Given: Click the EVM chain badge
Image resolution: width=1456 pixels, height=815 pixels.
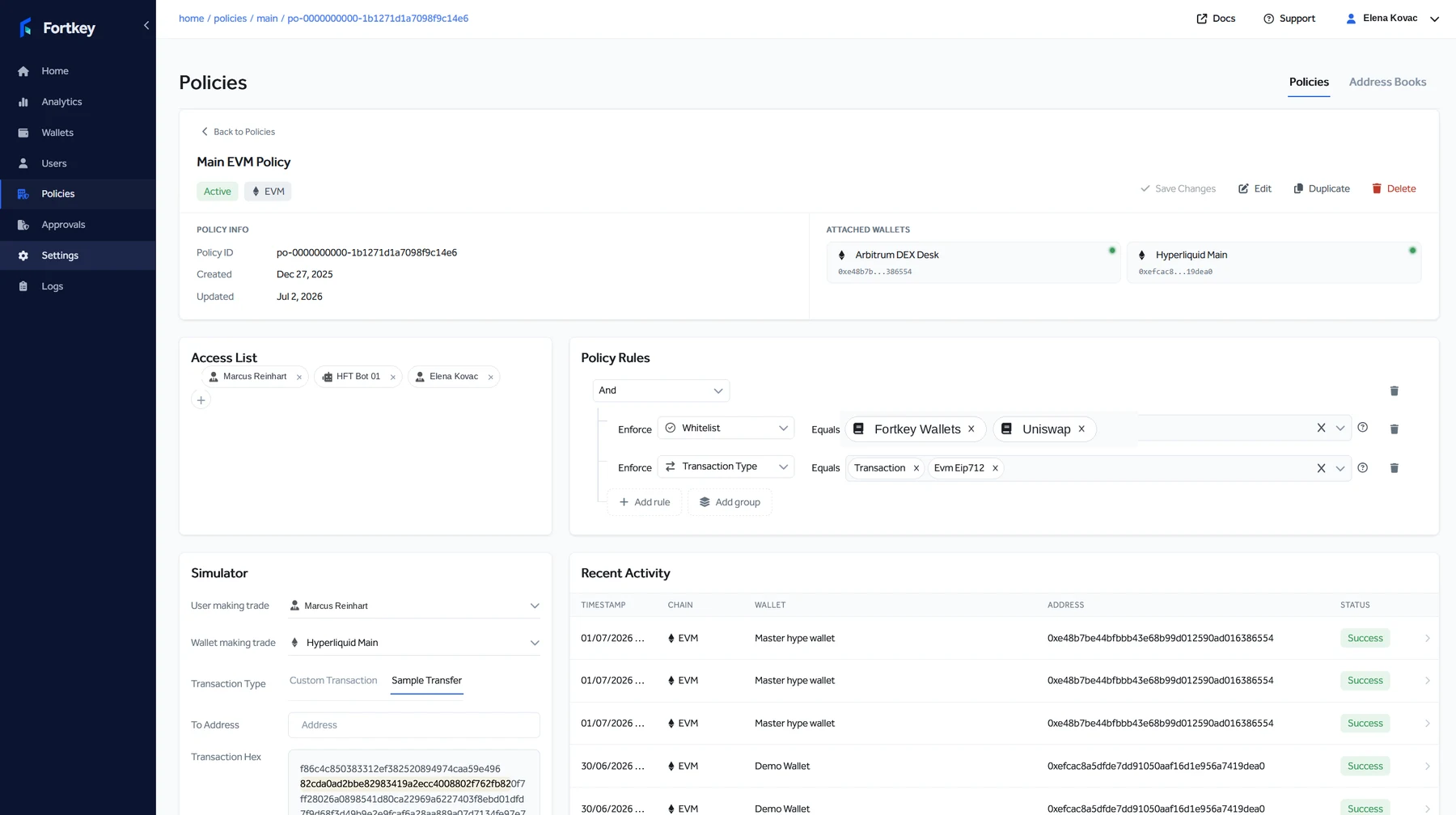Looking at the screenshot, I should tap(268, 192).
